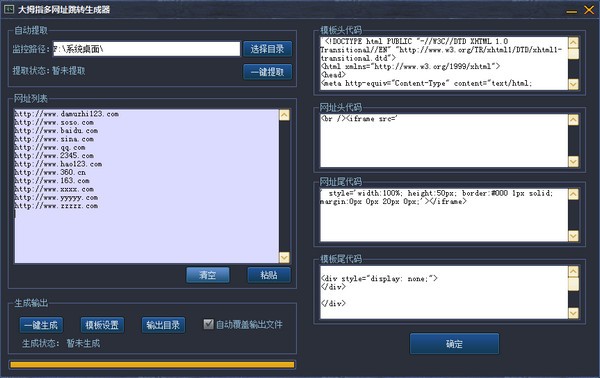Click the app icon in title bar
Image resolution: width=600 pixels, height=378 pixels.
(x=9, y=9)
